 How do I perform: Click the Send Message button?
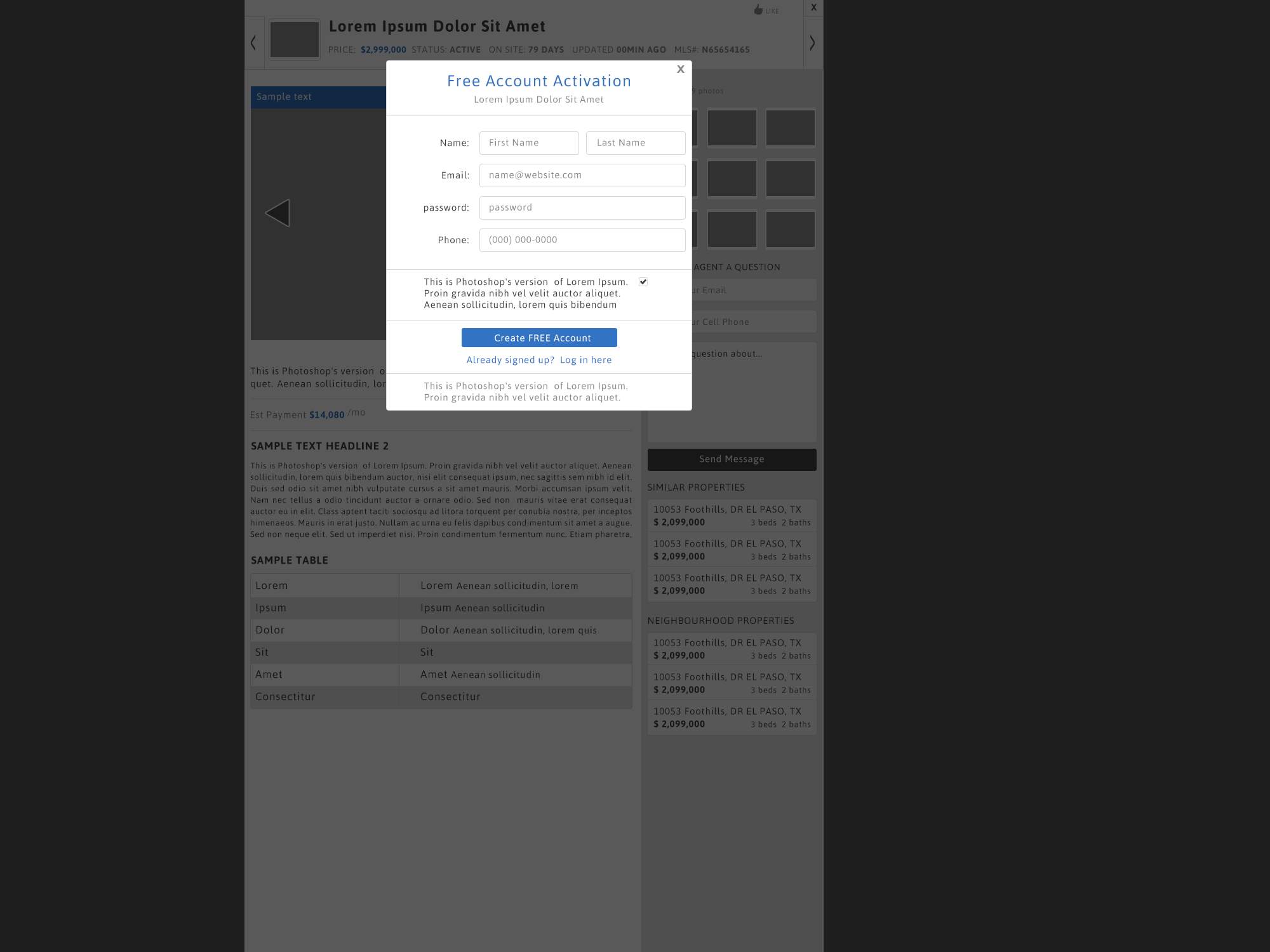pyautogui.click(x=732, y=459)
